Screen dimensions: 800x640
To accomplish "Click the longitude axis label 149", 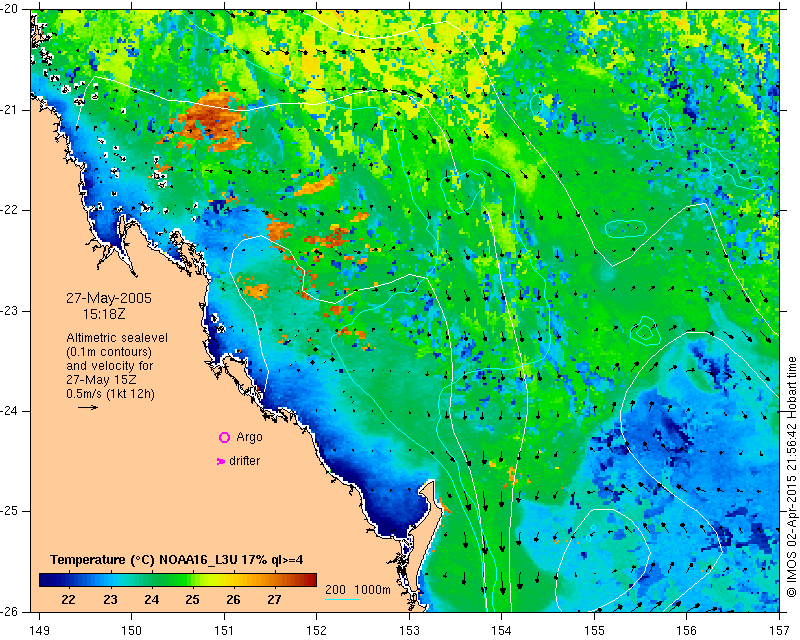I will click(x=40, y=631).
